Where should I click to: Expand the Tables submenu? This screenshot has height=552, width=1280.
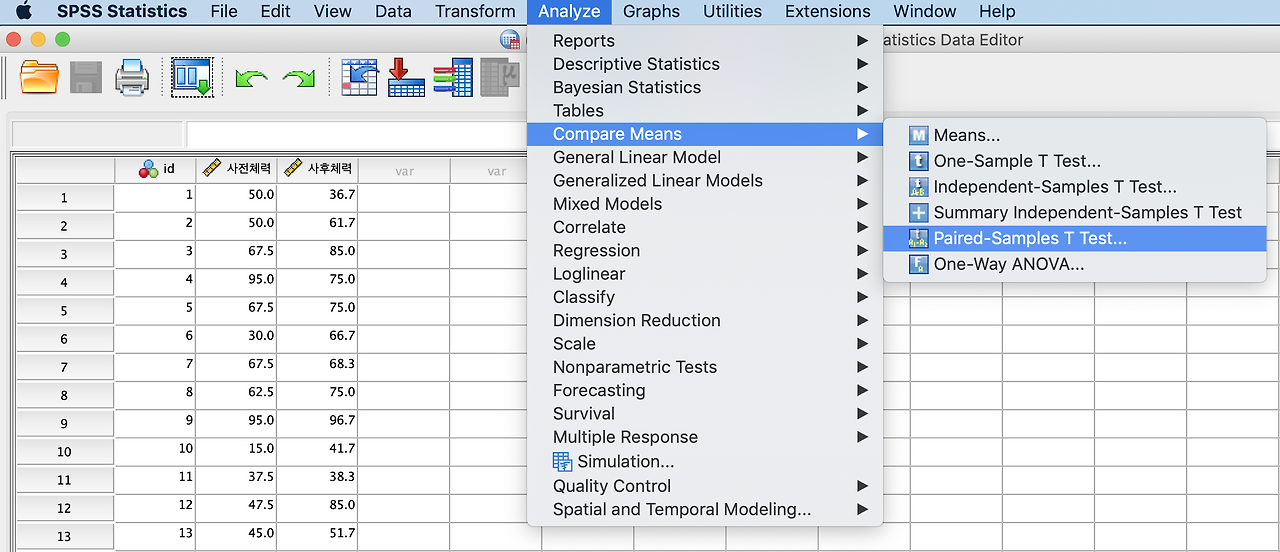coord(705,111)
